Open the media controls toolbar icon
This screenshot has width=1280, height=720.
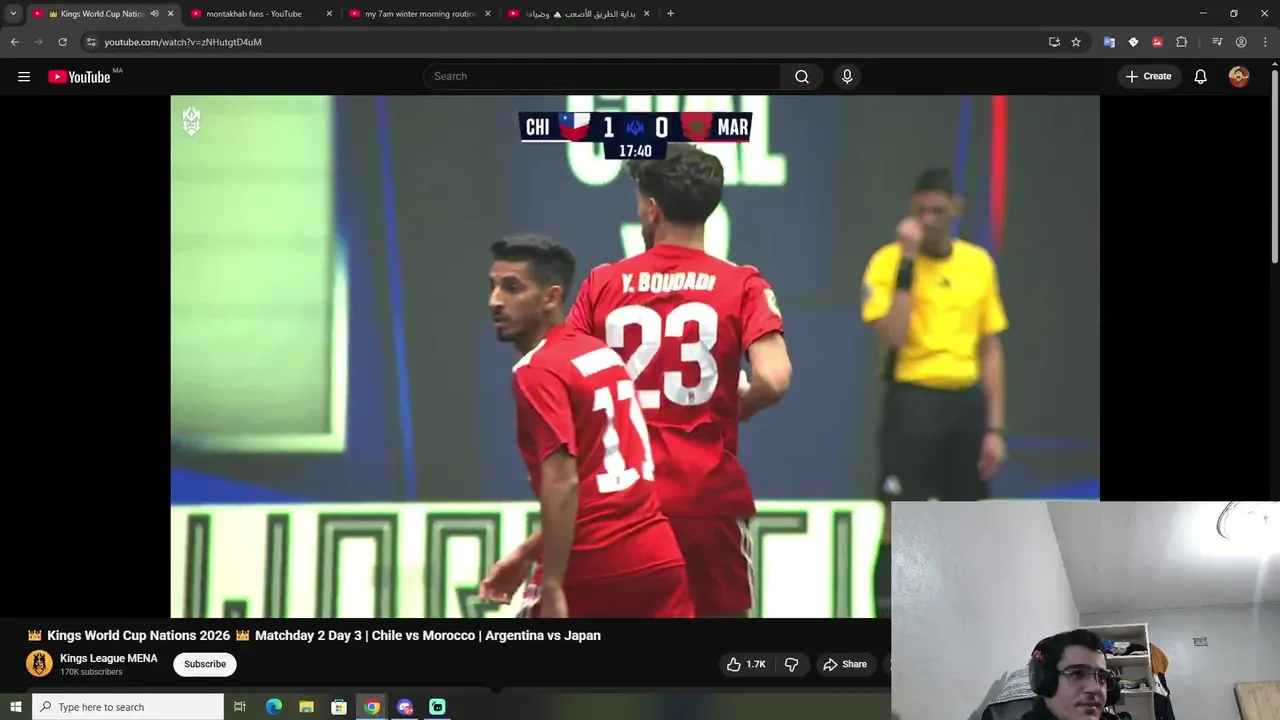1217,42
